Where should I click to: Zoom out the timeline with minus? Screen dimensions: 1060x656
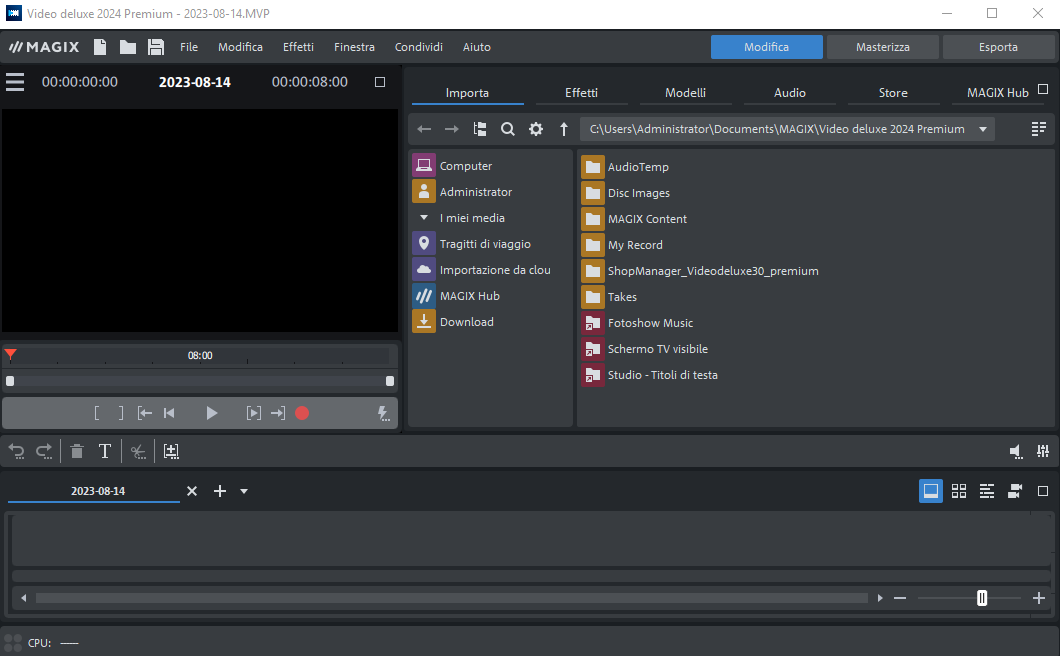click(900, 598)
